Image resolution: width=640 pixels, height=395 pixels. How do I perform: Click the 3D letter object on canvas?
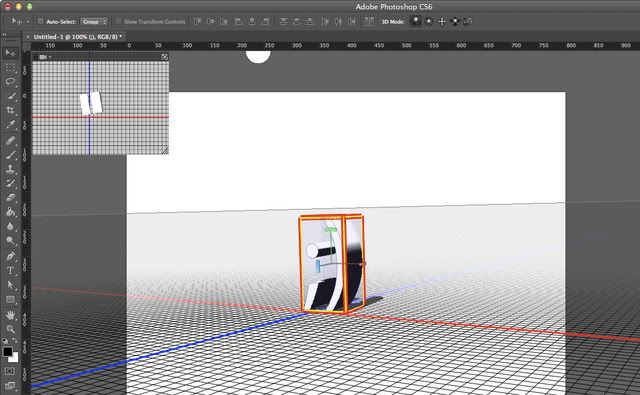pos(331,264)
